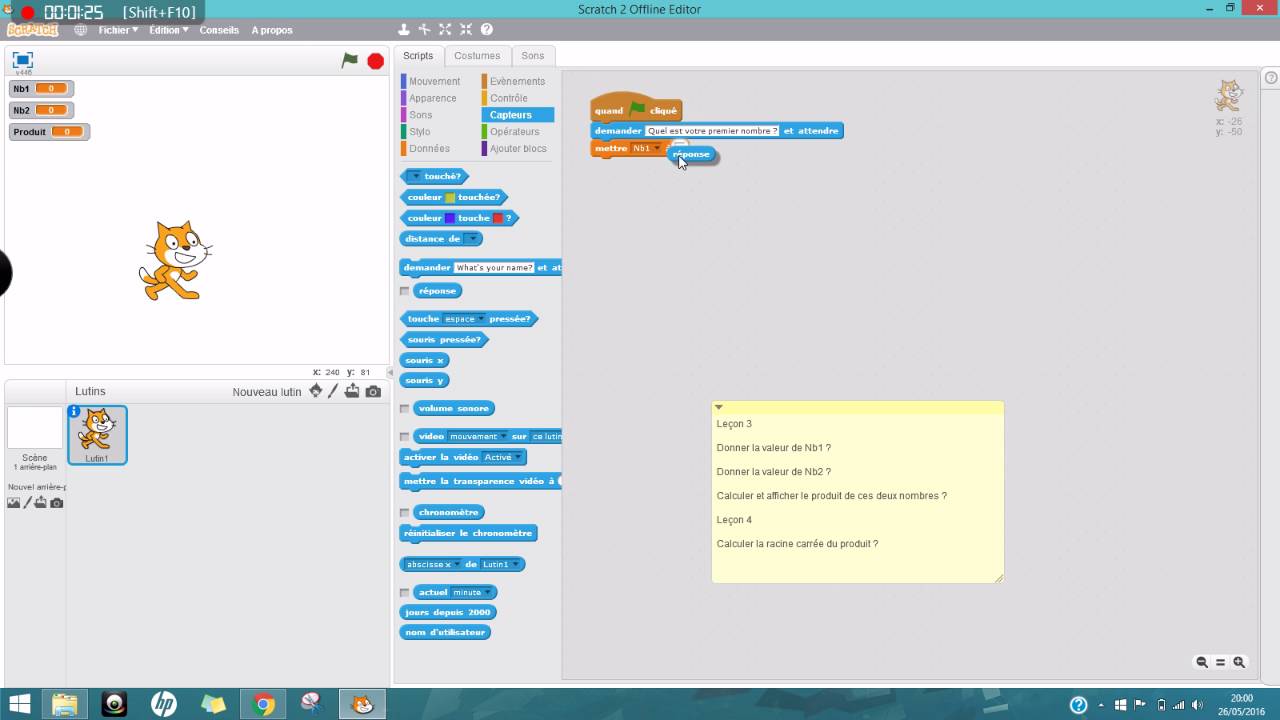The width and height of the screenshot is (1280, 720).
Task: Collapse the yellow comment note
Action: [x=719, y=407]
